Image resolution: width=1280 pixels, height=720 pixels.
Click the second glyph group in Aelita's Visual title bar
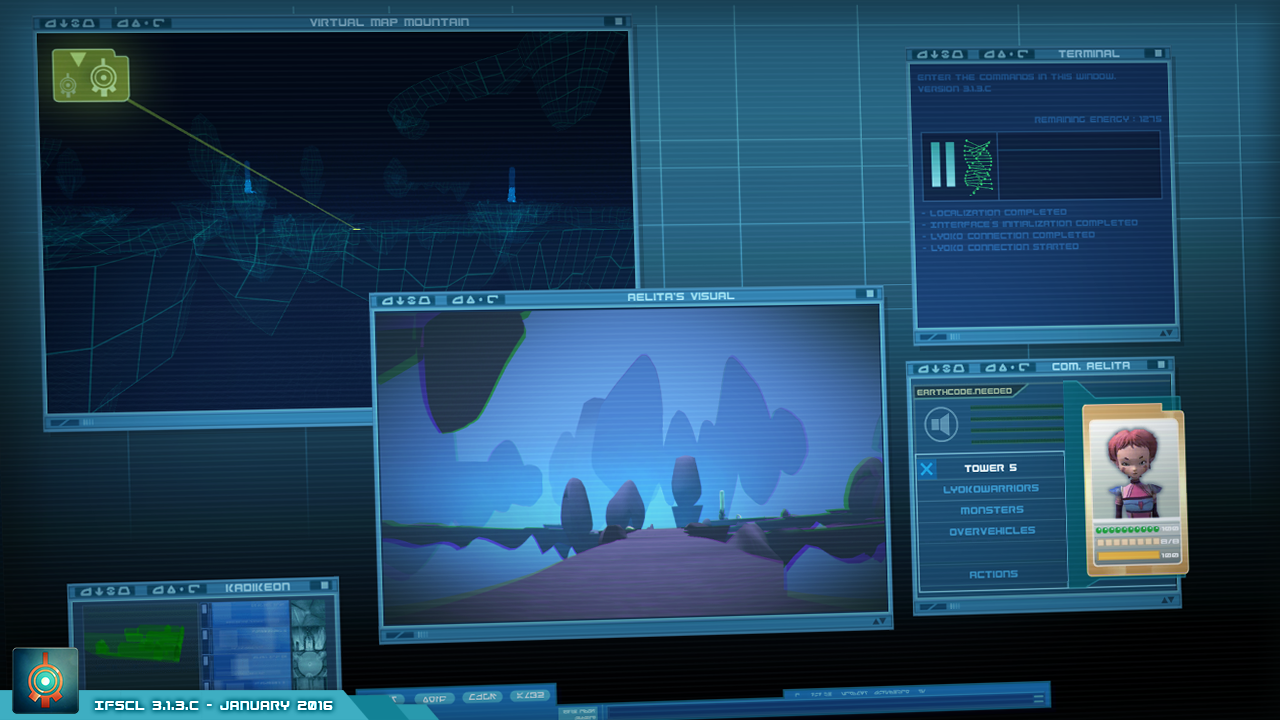(x=475, y=299)
